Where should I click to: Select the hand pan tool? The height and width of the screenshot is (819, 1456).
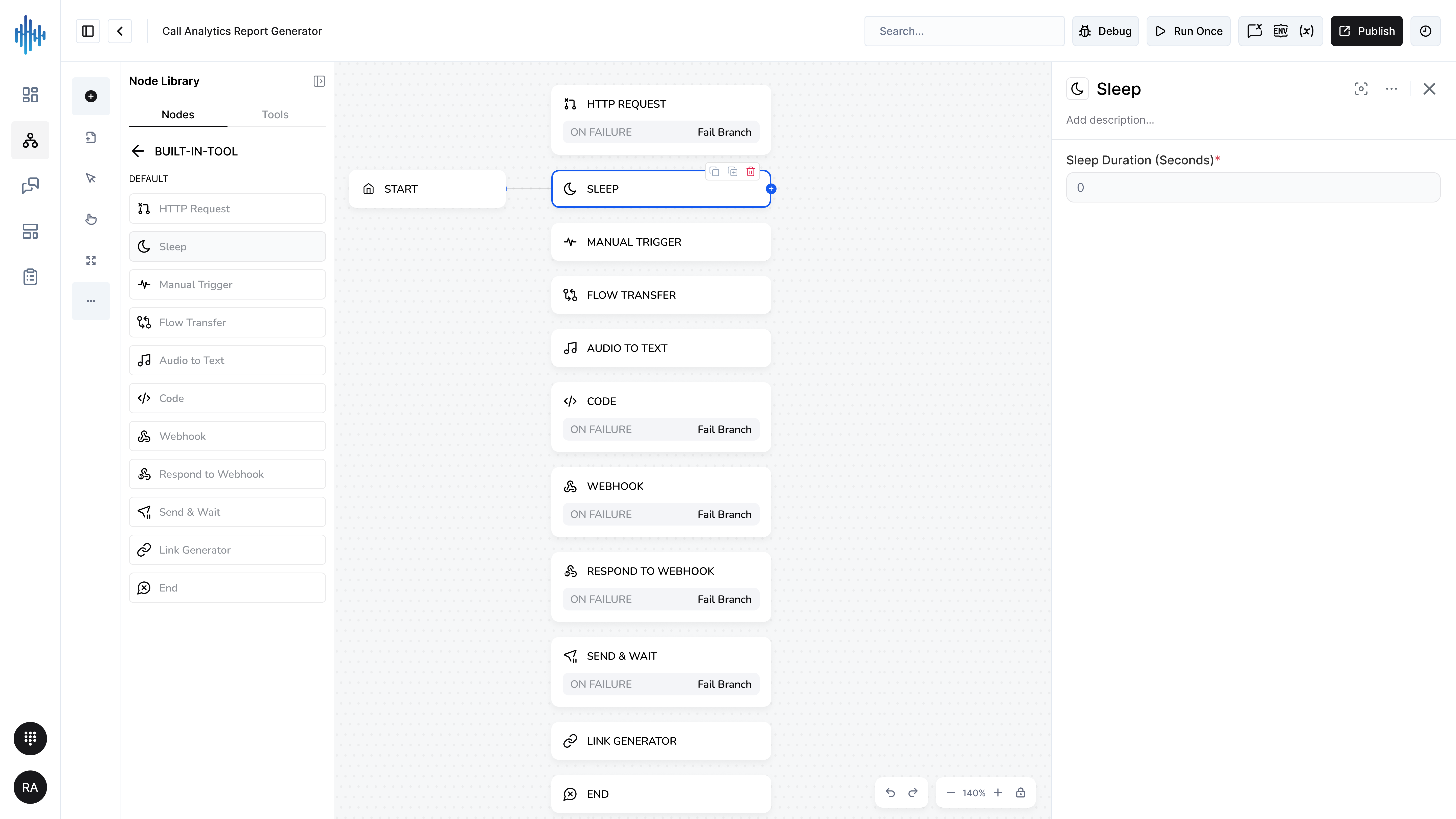pos(91,219)
